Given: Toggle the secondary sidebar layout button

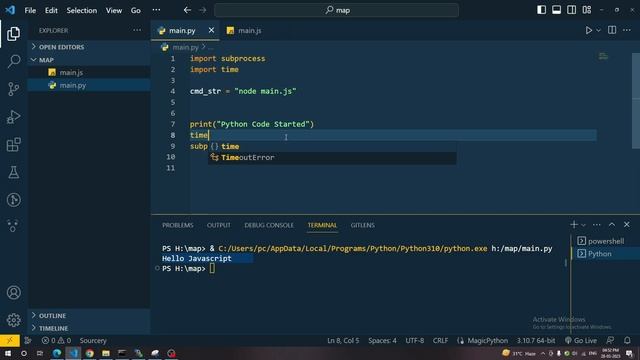Looking at the screenshot, I should [571, 10].
